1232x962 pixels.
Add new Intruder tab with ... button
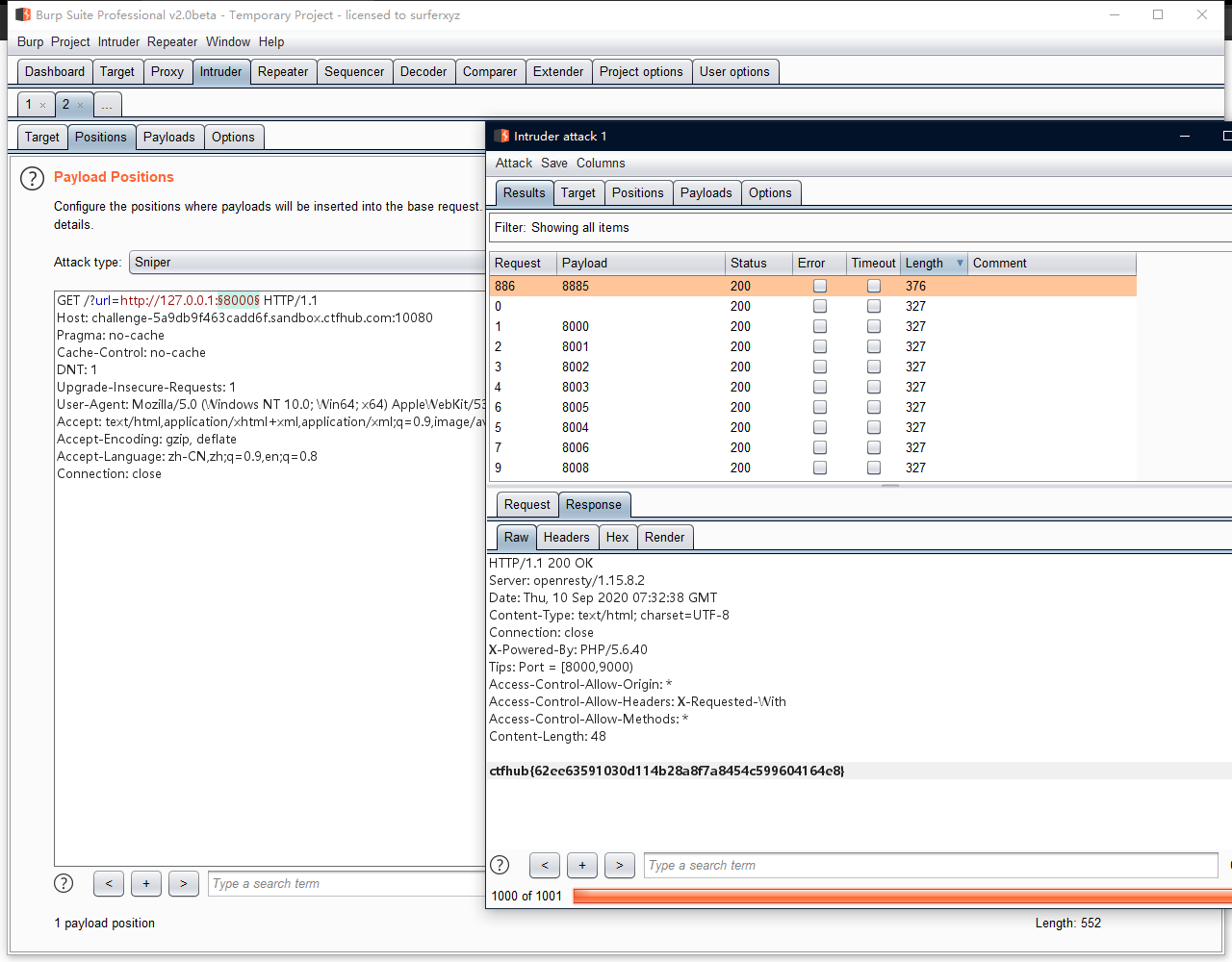(107, 105)
